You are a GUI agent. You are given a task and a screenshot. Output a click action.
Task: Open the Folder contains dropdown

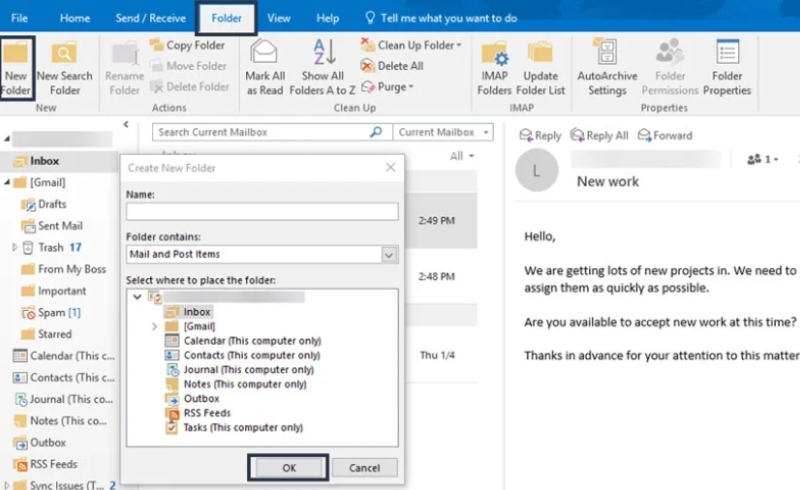click(389, 254)
